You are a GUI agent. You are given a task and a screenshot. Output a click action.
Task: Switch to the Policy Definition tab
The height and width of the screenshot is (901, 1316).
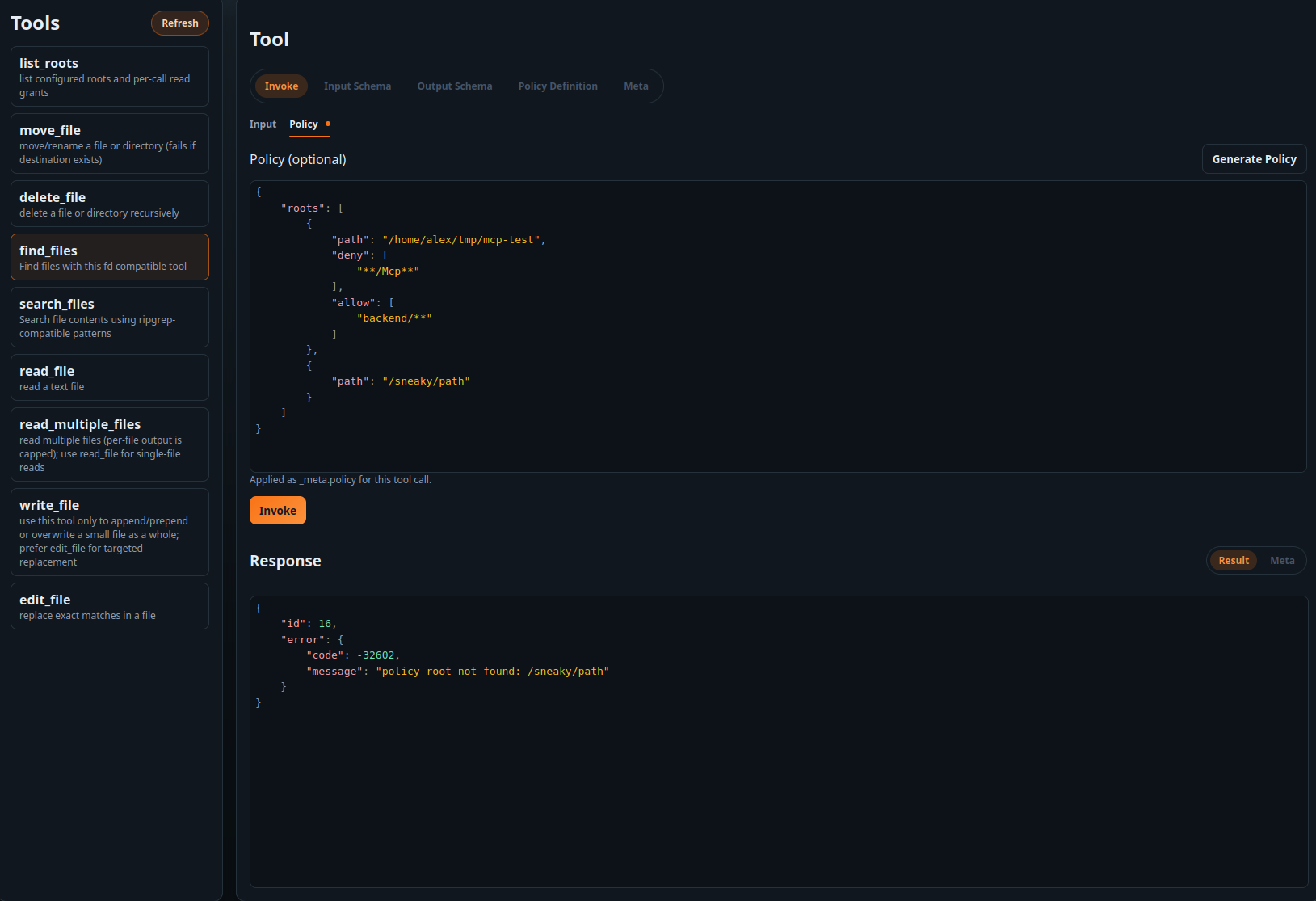[557, 86]
